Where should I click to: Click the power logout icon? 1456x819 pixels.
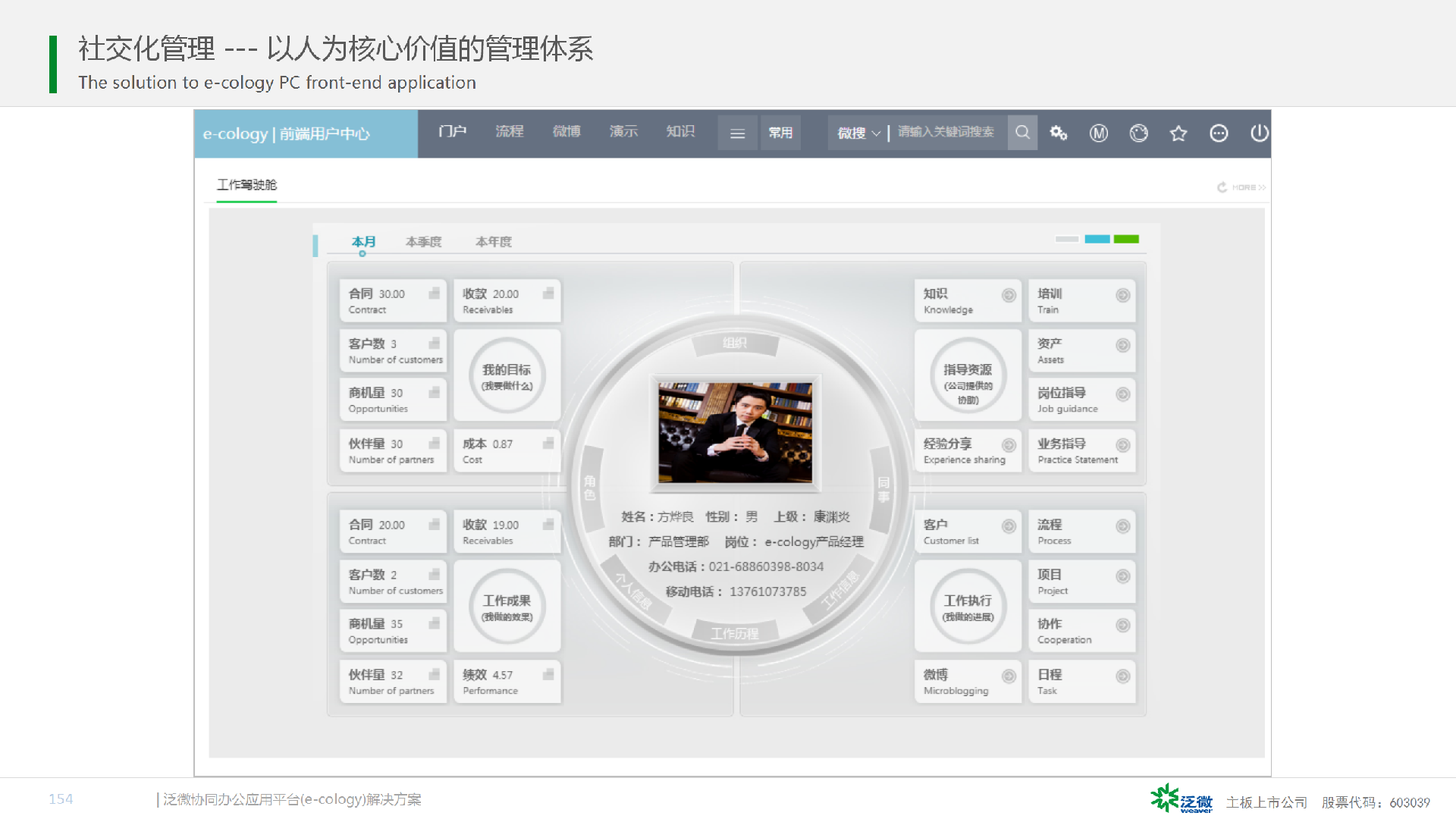click(x=1259, y=133)
